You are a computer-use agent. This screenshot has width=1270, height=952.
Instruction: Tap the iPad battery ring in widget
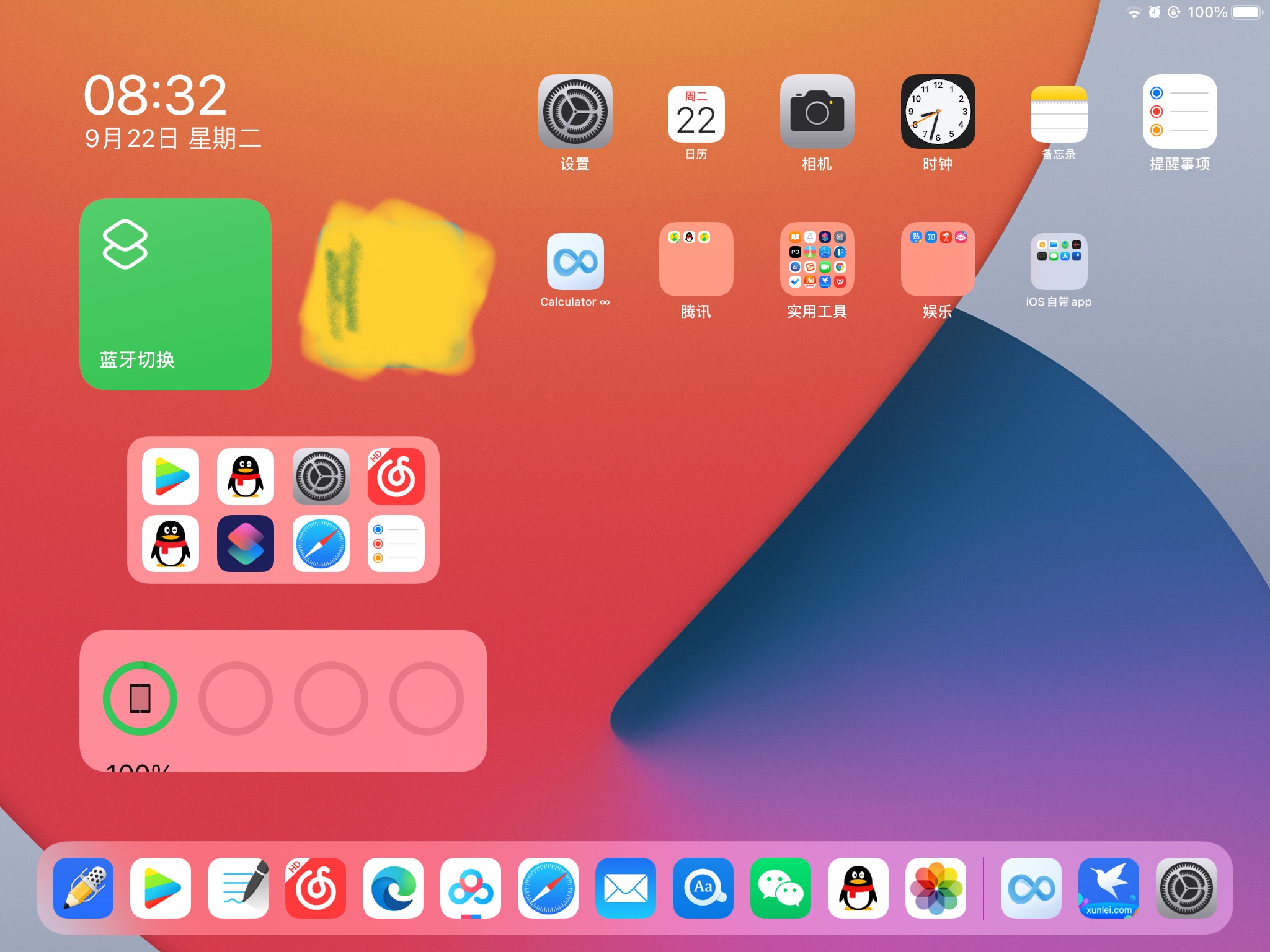click(x=140, y=699)
